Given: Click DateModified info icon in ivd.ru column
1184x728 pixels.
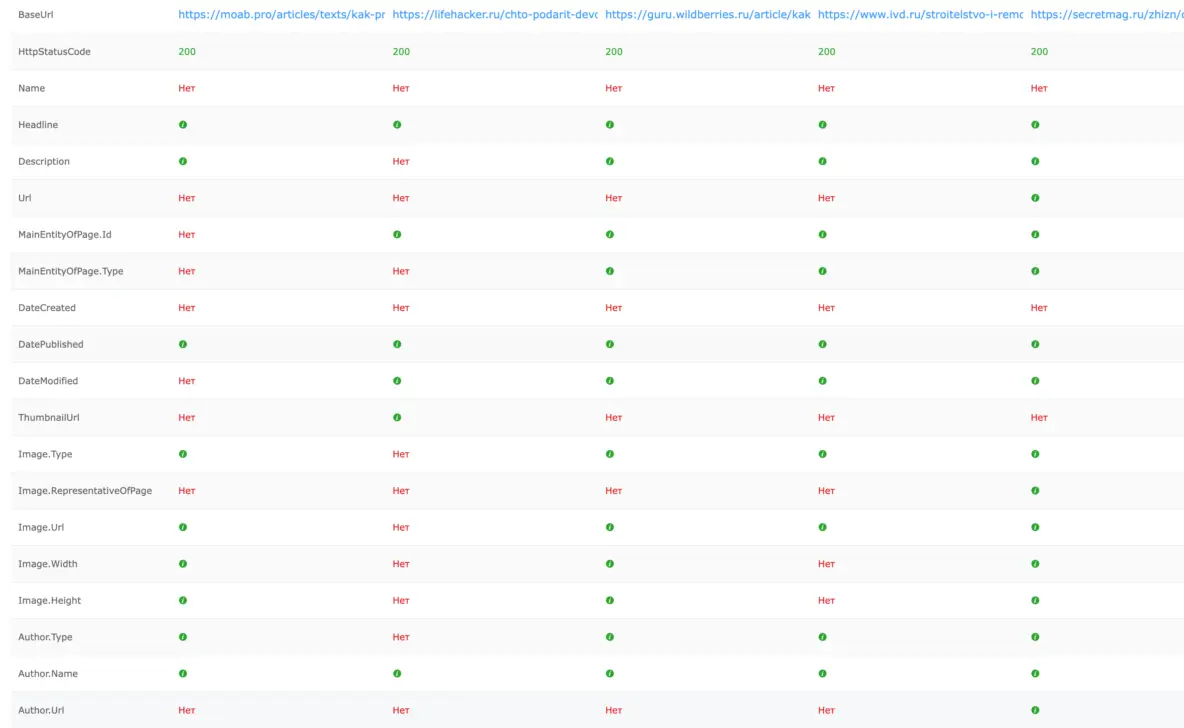Looking at the screenshot, I should click(x=822, y=381).
